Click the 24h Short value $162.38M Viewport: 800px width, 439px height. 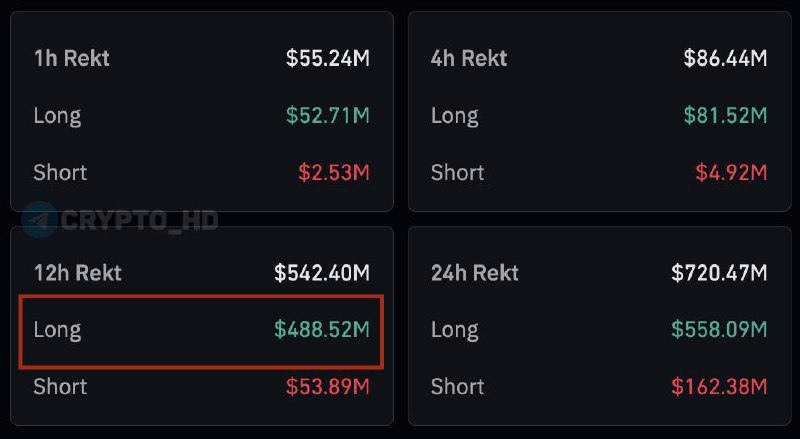[719, 386]
